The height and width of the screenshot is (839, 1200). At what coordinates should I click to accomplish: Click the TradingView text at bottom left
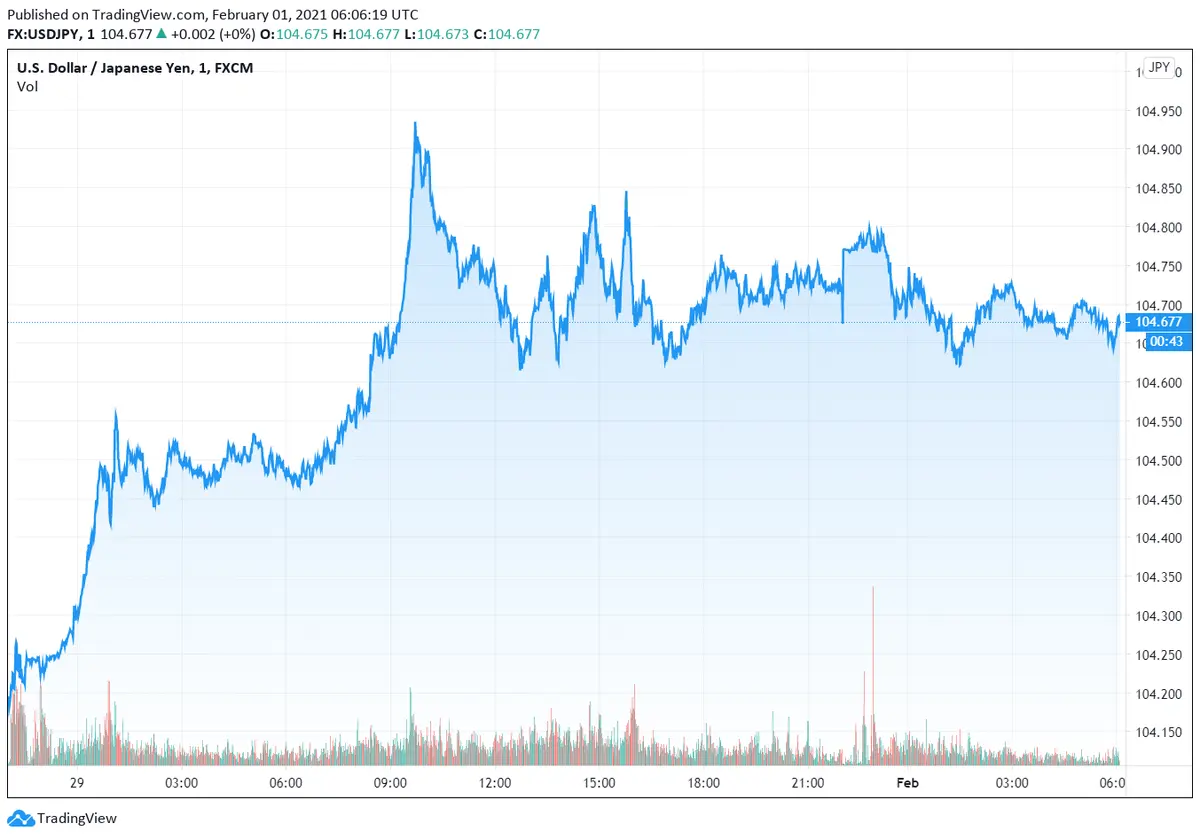click(x=77, y=819)
